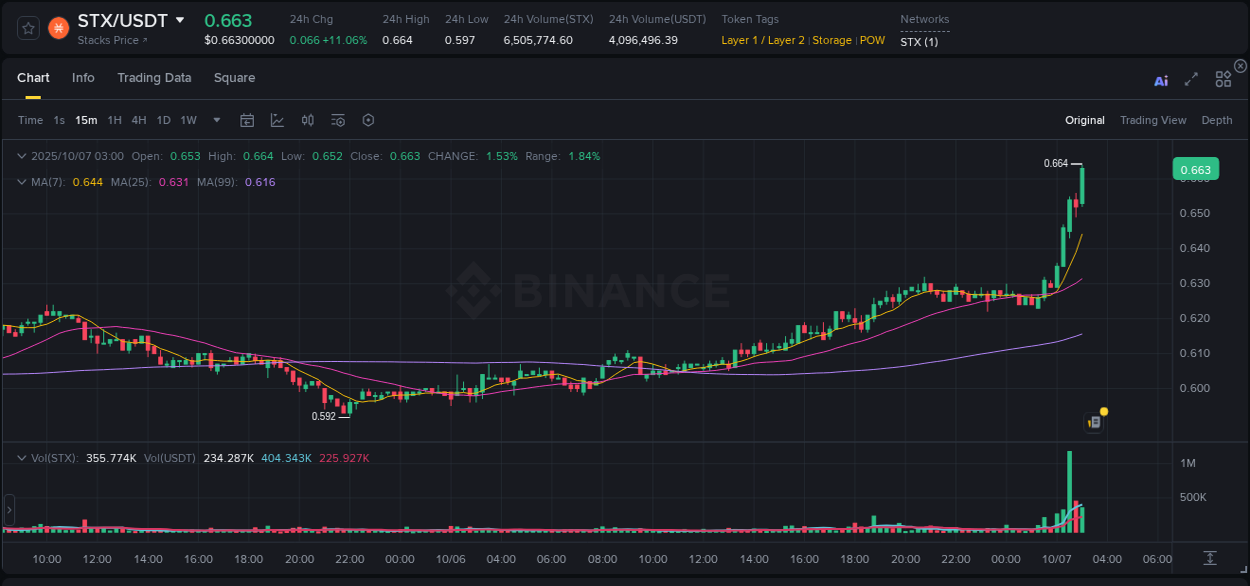The height and width of the screenshot is (586, 1250).
Task: Open the indicator settings list icon
Action: (338, 120)
